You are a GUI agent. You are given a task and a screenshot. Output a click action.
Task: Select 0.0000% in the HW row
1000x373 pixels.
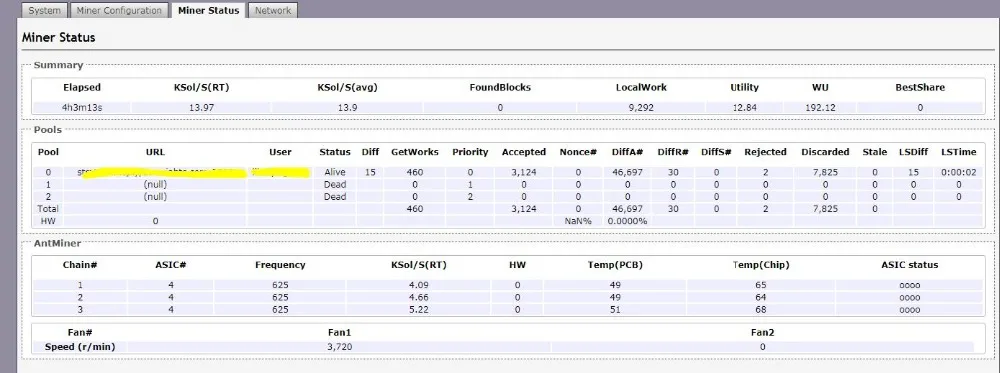pyautogui.click(x=627, y=221)
